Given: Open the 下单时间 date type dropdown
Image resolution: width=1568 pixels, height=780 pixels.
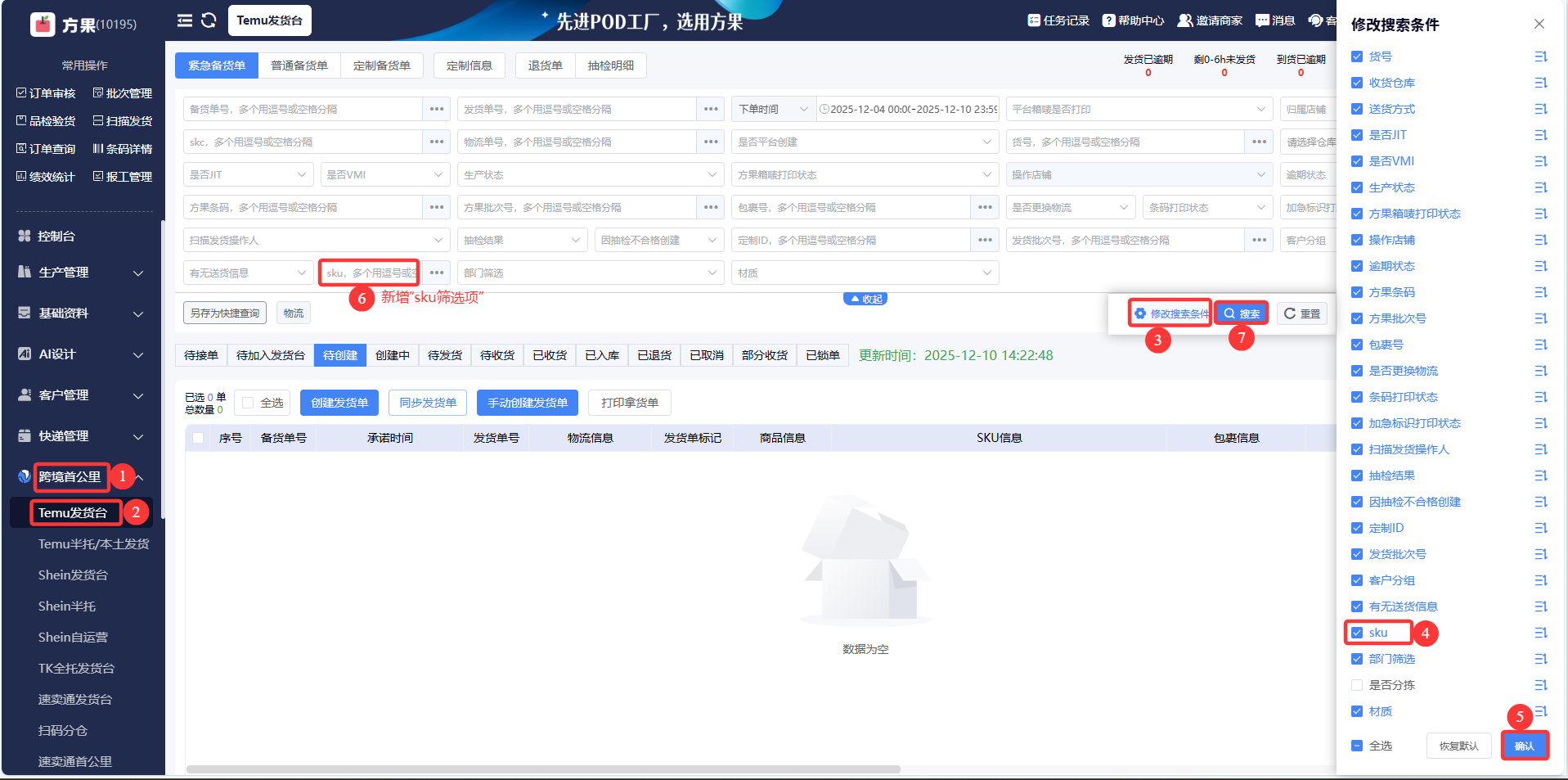Looking at the screenshot, I should click(774, 109).
